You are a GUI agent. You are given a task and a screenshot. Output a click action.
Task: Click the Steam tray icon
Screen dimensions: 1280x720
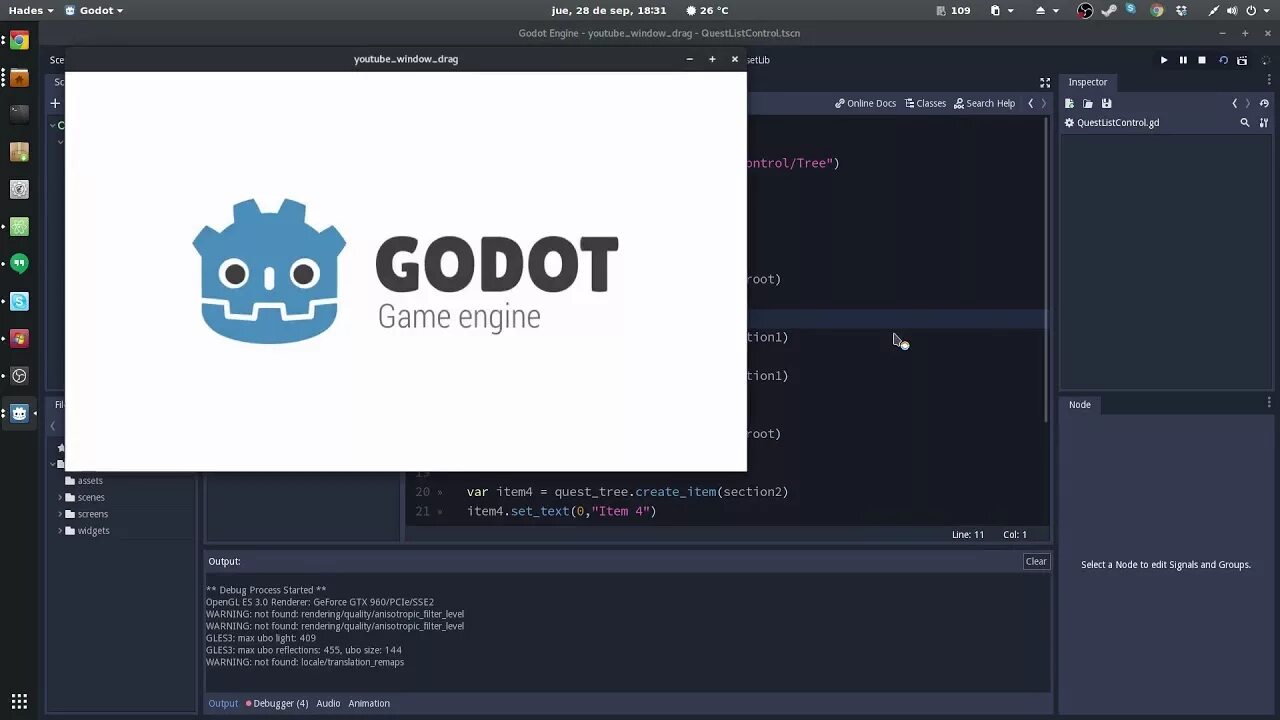[x=1109, y=10]
